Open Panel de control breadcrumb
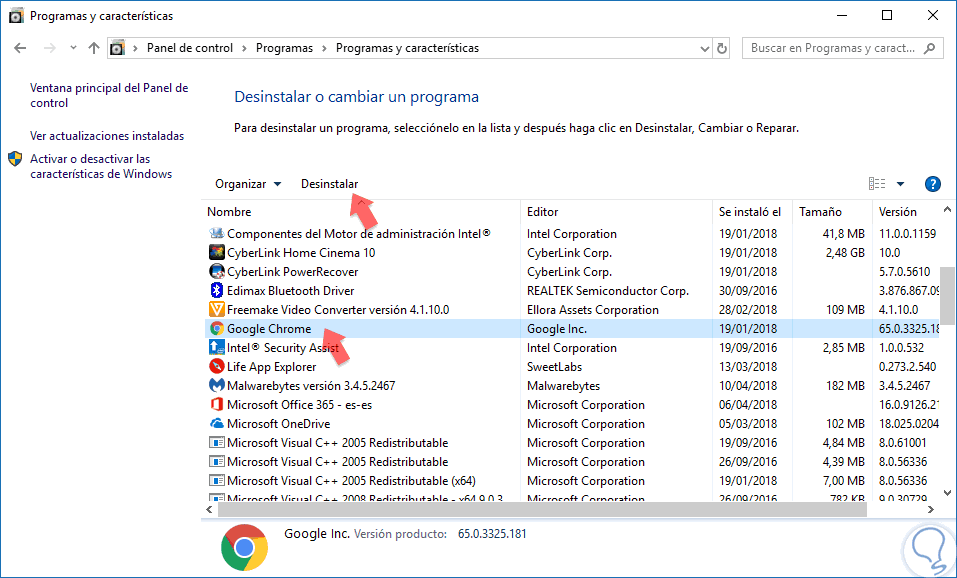Viewport: 957px width, 578px height. tap(190, 48)
